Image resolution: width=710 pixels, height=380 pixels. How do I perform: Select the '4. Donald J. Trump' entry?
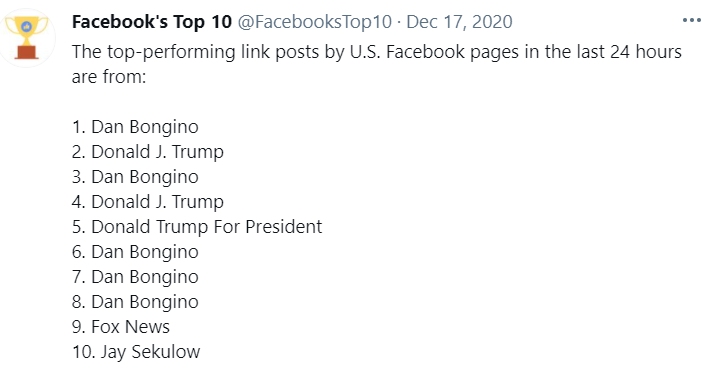click(148, 202)
